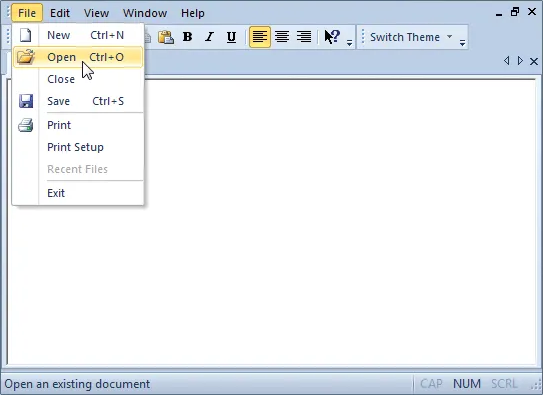Choose Print Setup menu entry
Viewport: 543px width, 395px height.
click(78, 147)
